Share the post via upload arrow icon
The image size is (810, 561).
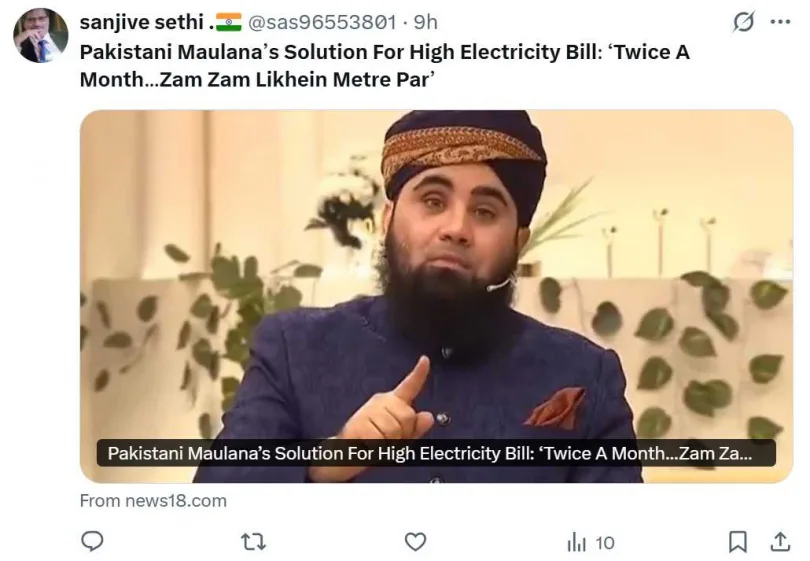pos(780,541)
